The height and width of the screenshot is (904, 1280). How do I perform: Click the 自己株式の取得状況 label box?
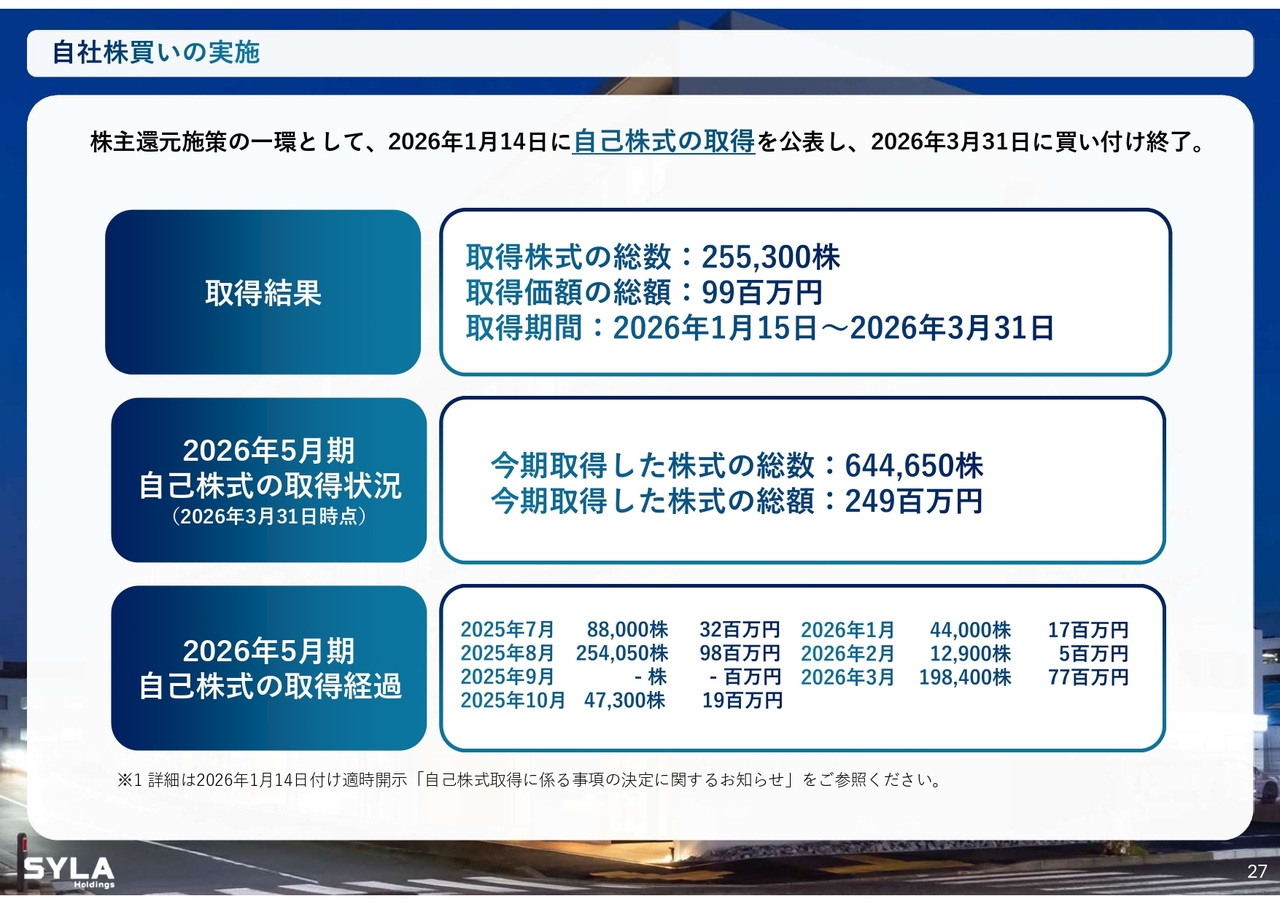tap(269, 480)
